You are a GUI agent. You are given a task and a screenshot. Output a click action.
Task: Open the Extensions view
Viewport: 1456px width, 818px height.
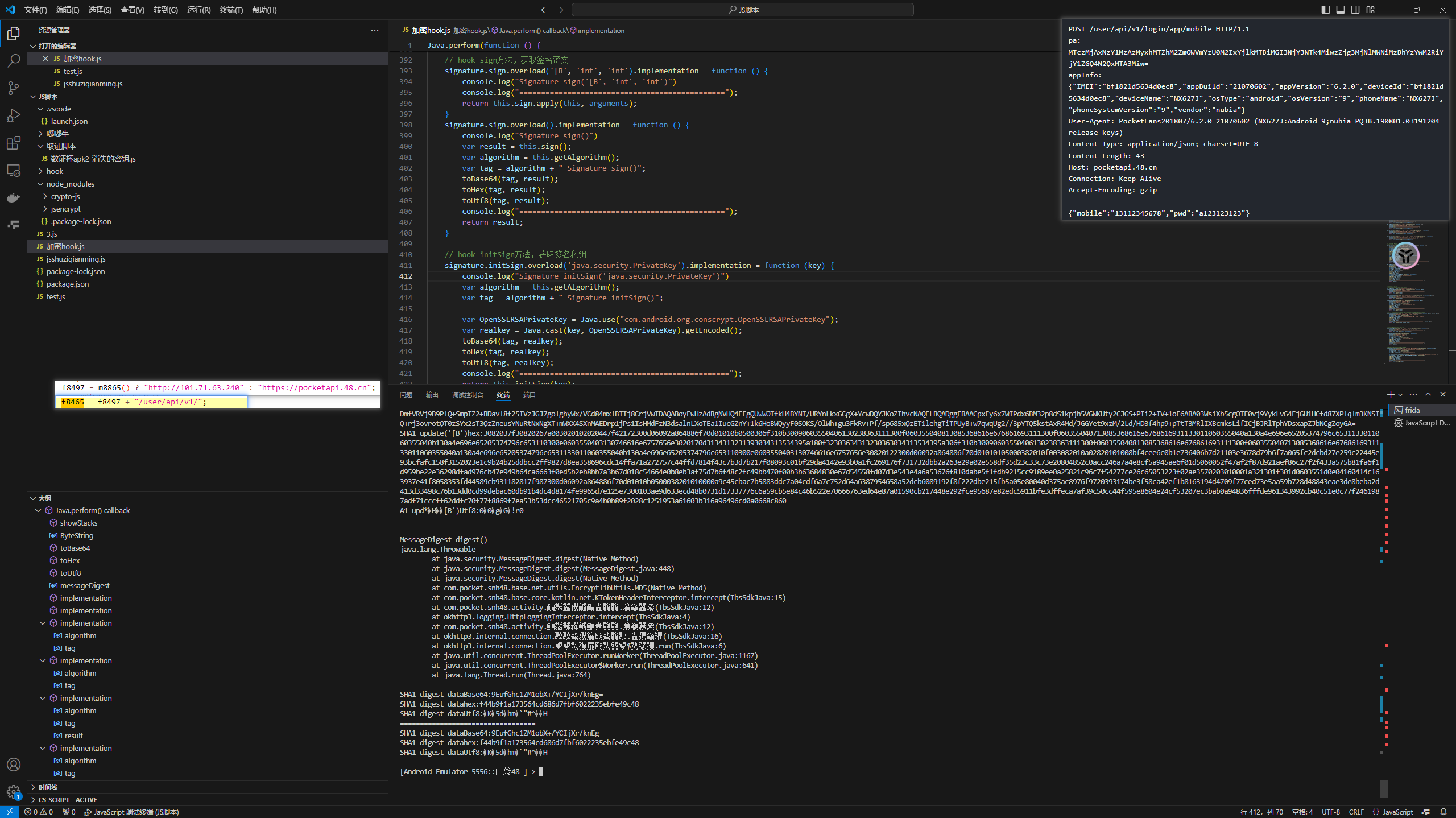[14, 143]
